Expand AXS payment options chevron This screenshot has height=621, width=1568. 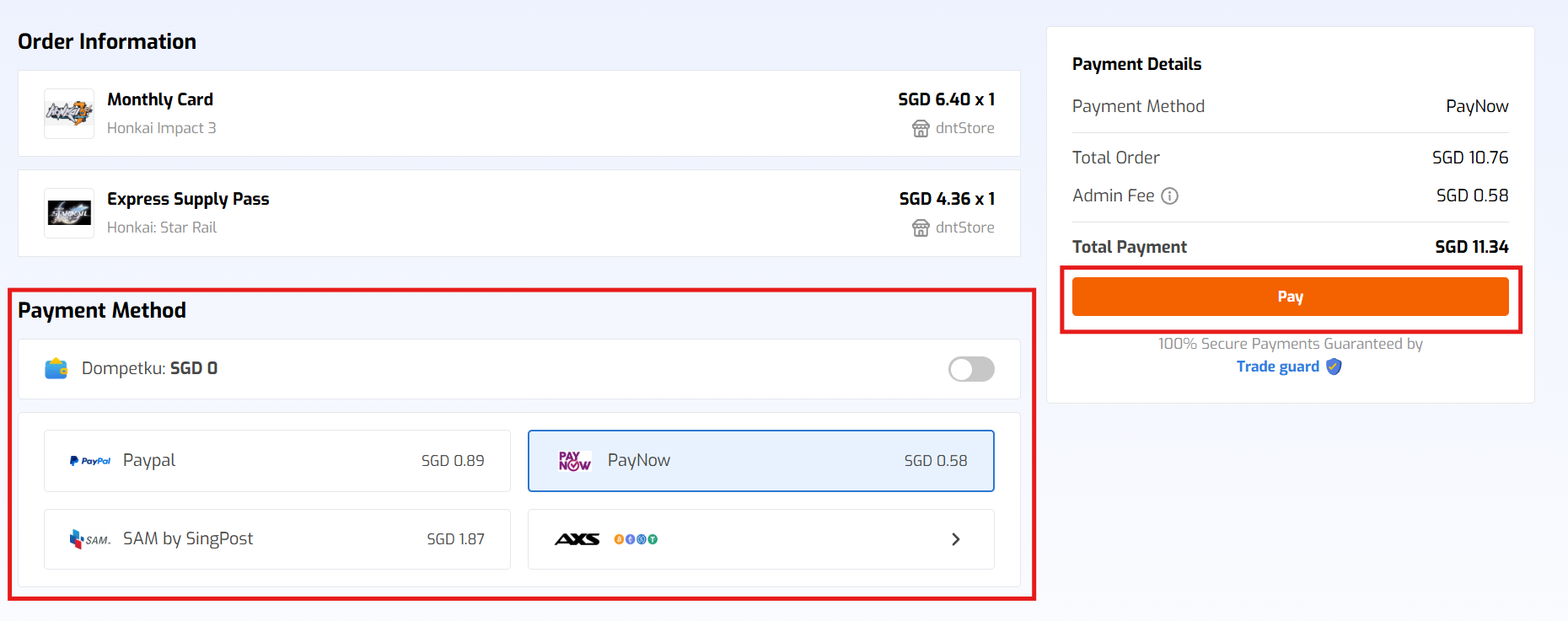coord(955,539)
